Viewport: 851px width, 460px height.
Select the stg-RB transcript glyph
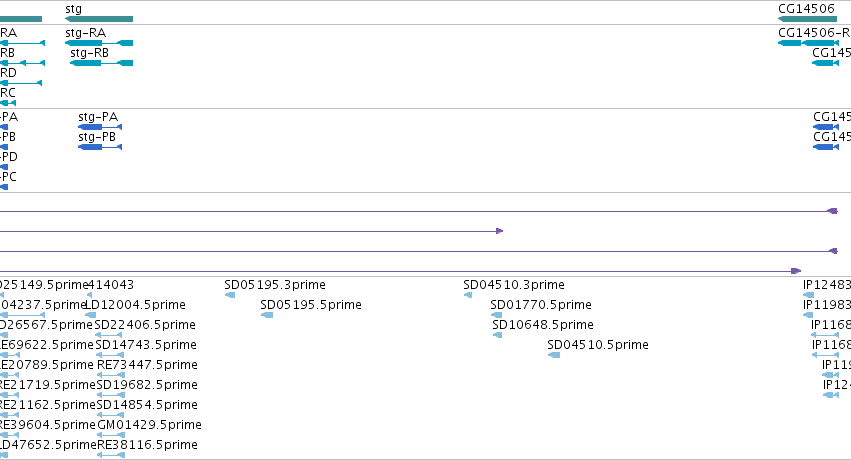(101, 63)
